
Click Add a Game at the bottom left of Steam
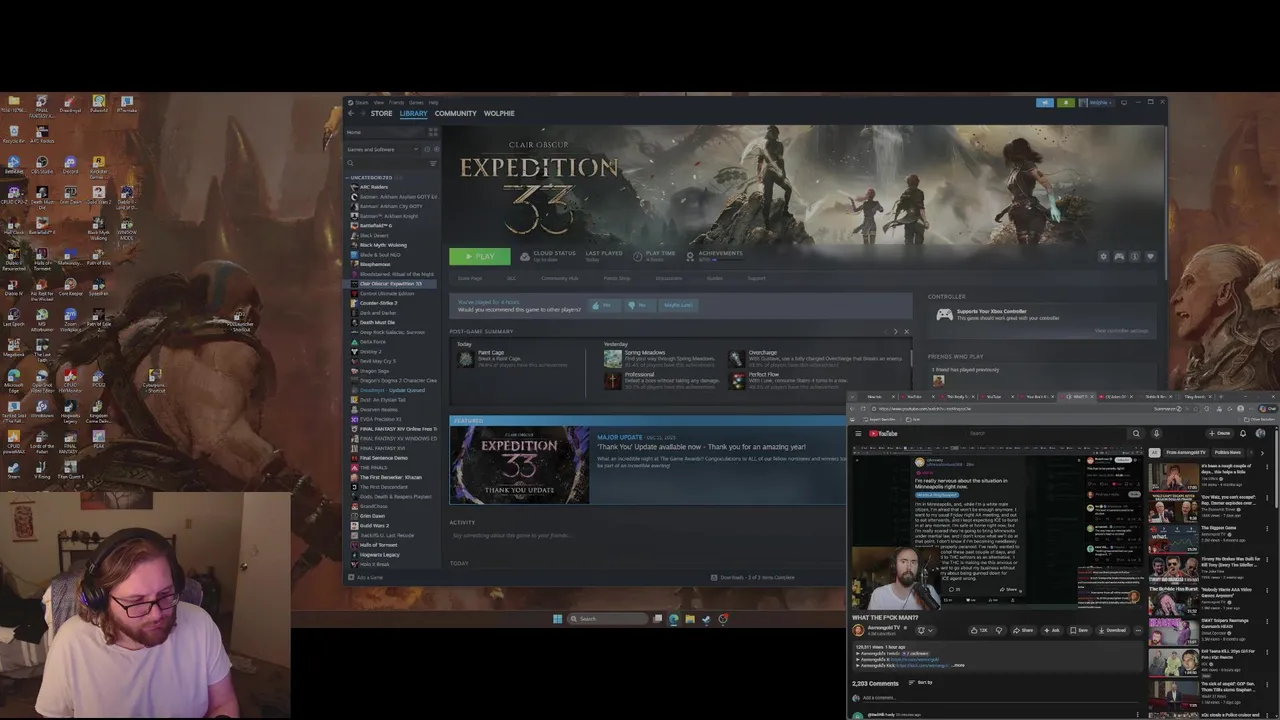click(x=366, y=577)
